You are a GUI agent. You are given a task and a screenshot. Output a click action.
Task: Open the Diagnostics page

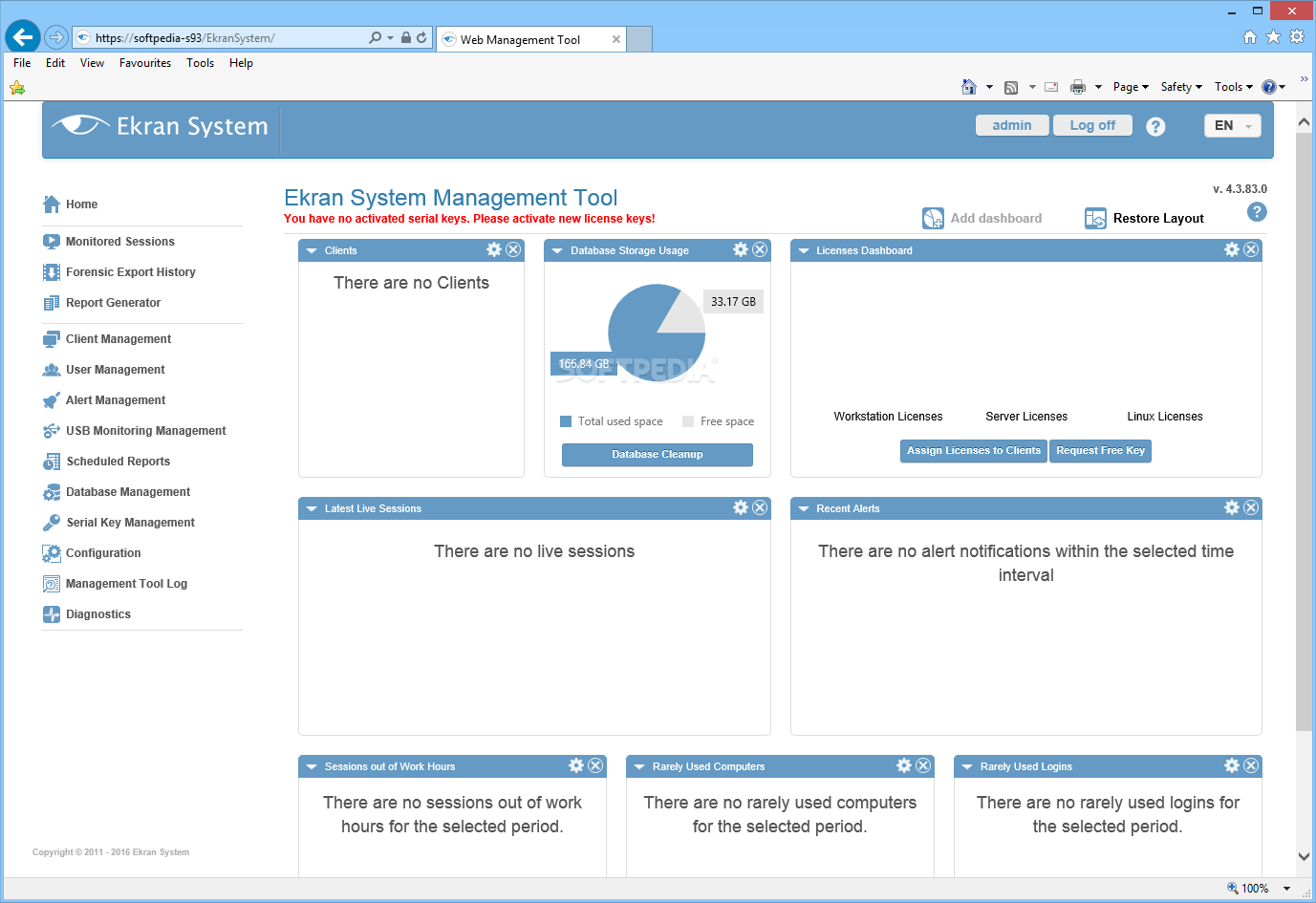point(87,614)
